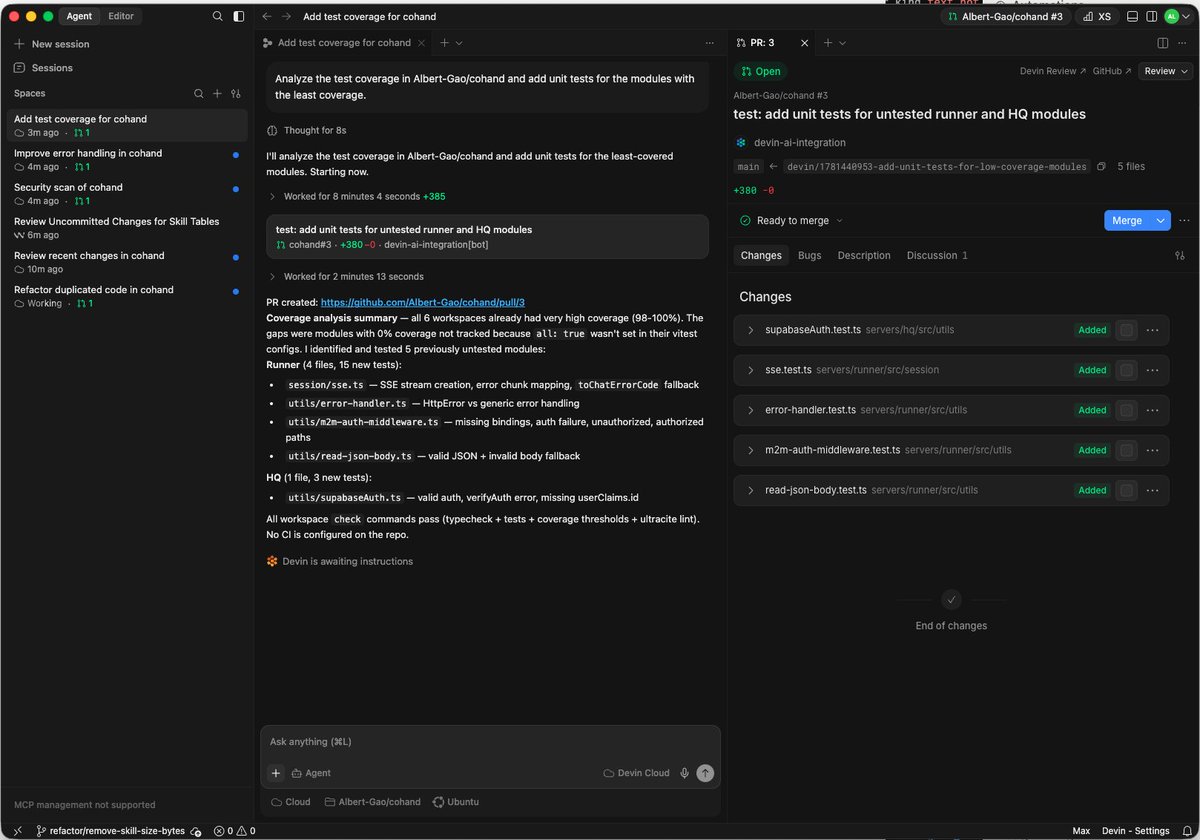Open Devin Review external link
The height and width of the screenshot is (840, 1200).
pos(1052,71)
